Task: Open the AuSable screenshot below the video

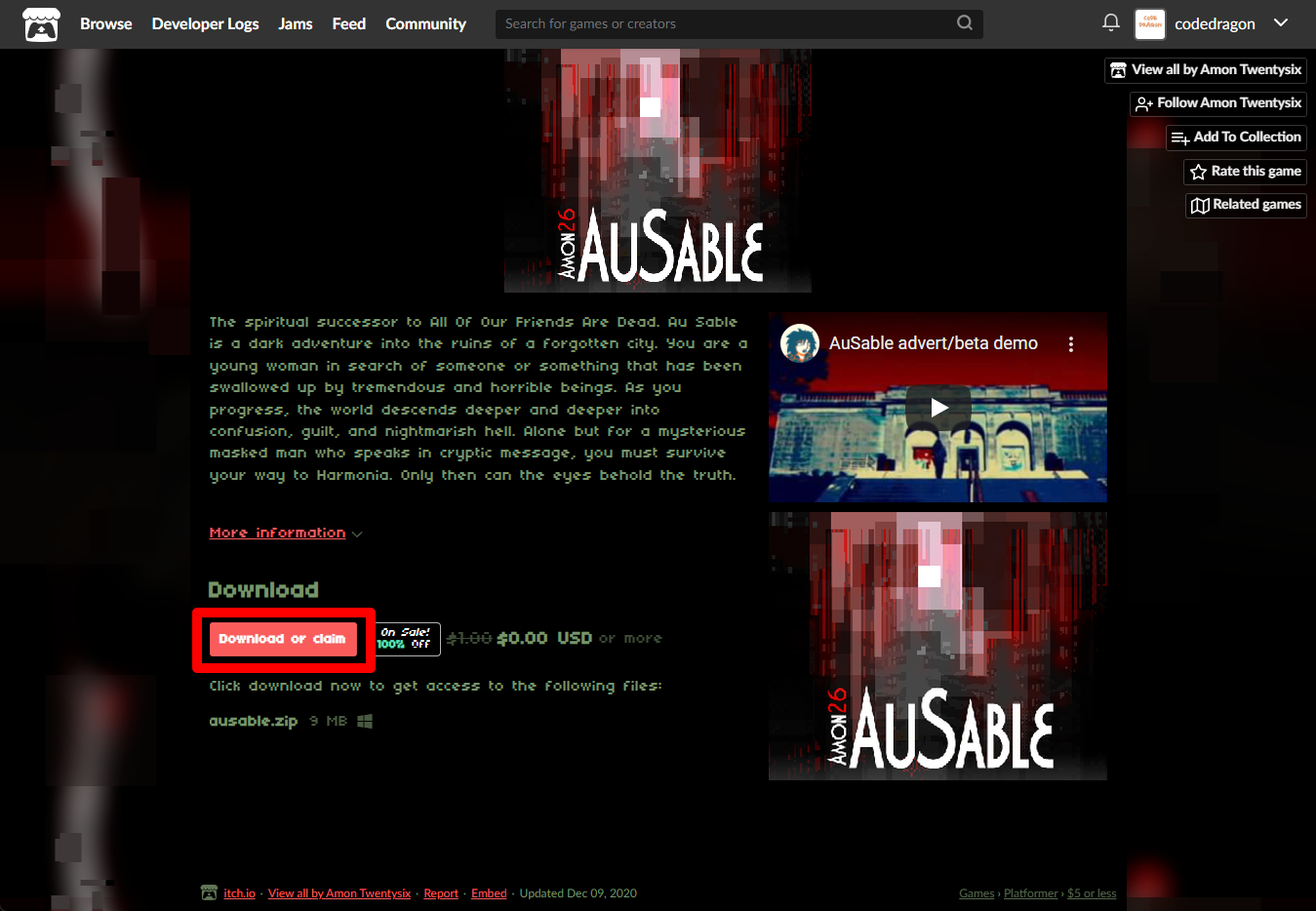Action: [x=937, y=646]
